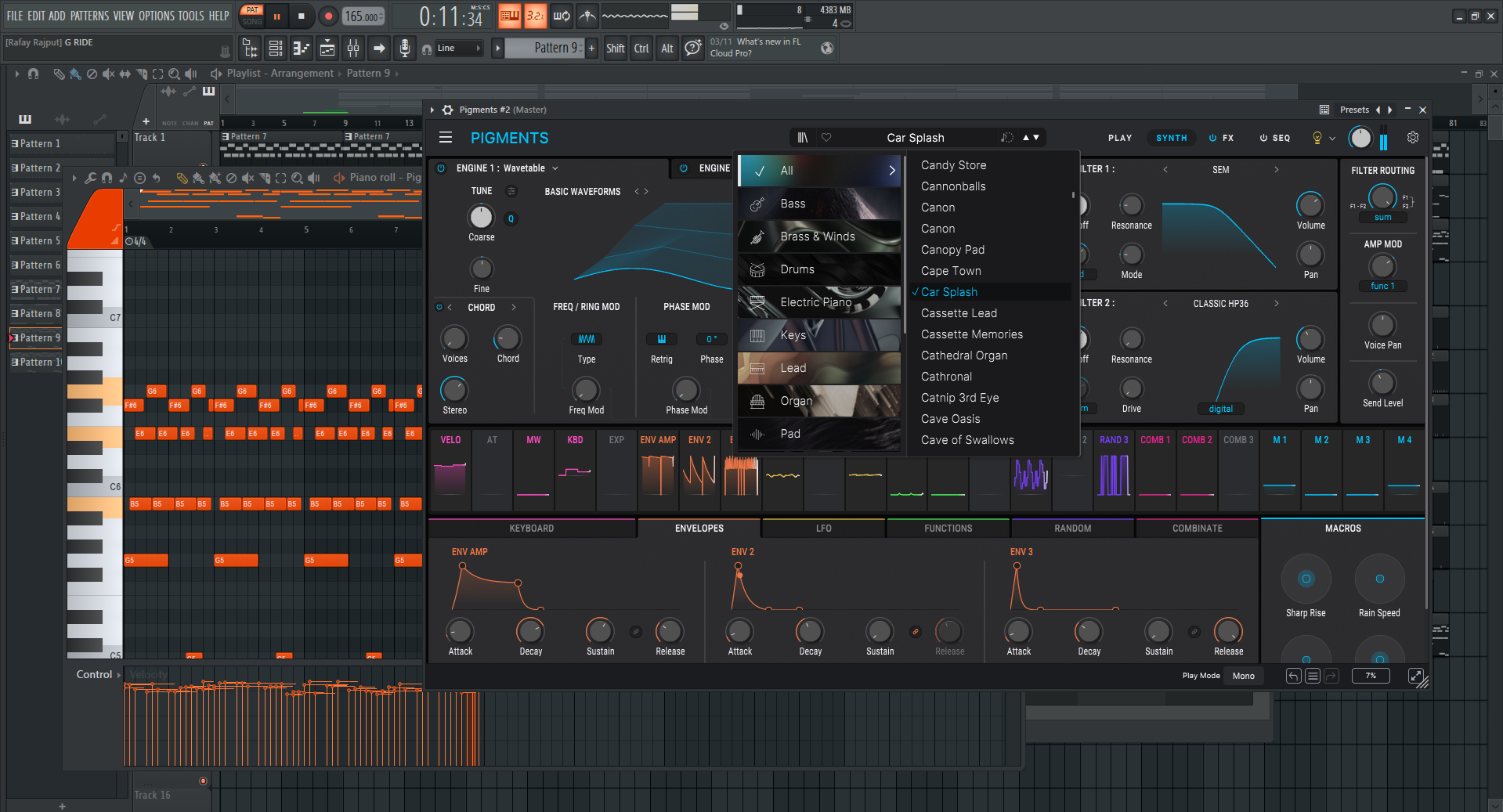The height and width of the screenshot is (812, 1503).
Task: Open the Play Mode Mono selector
Action: pyautogui.click(x=1243, y=676)
